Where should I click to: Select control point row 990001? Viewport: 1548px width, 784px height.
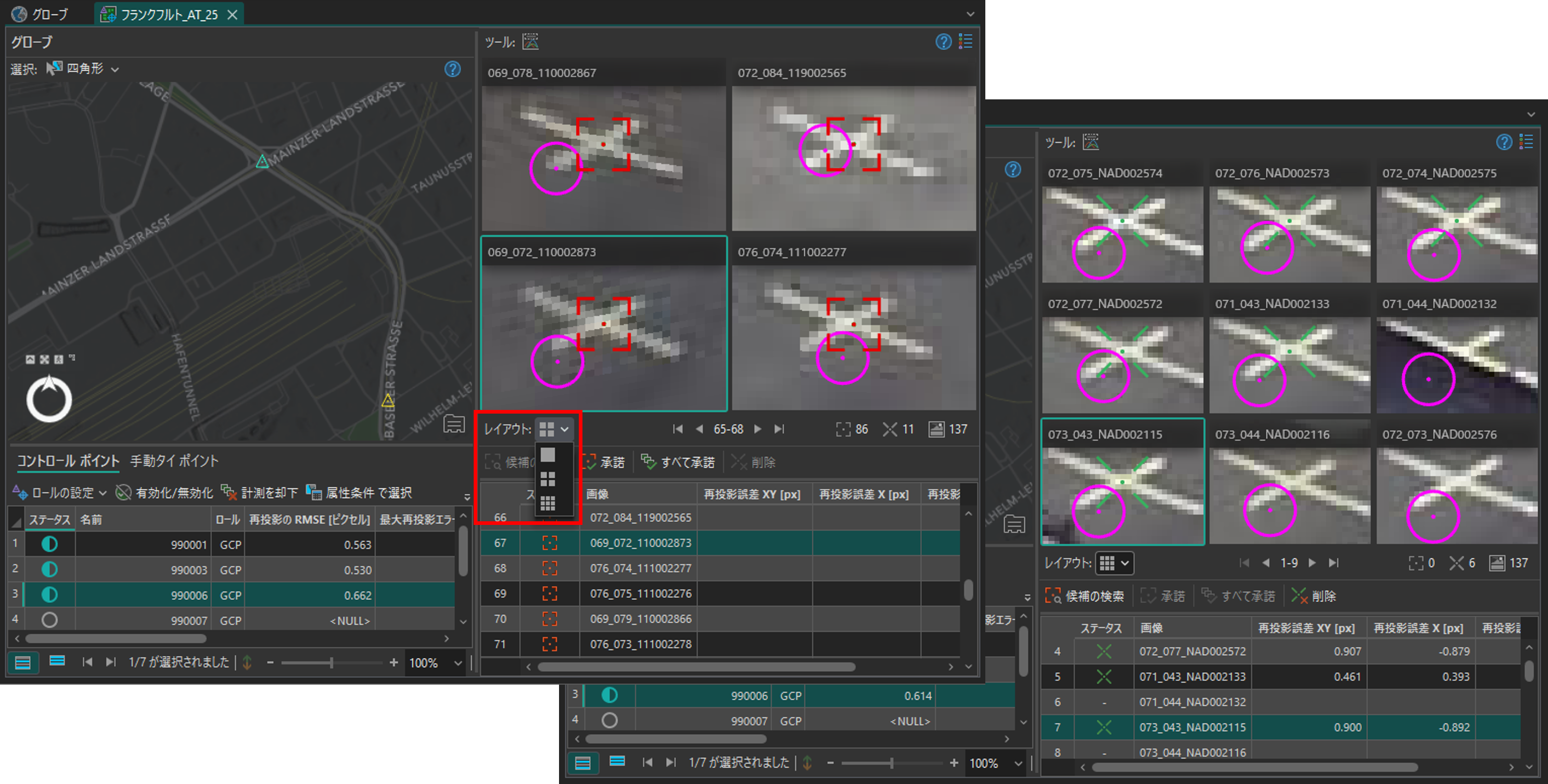click(232, 544)
